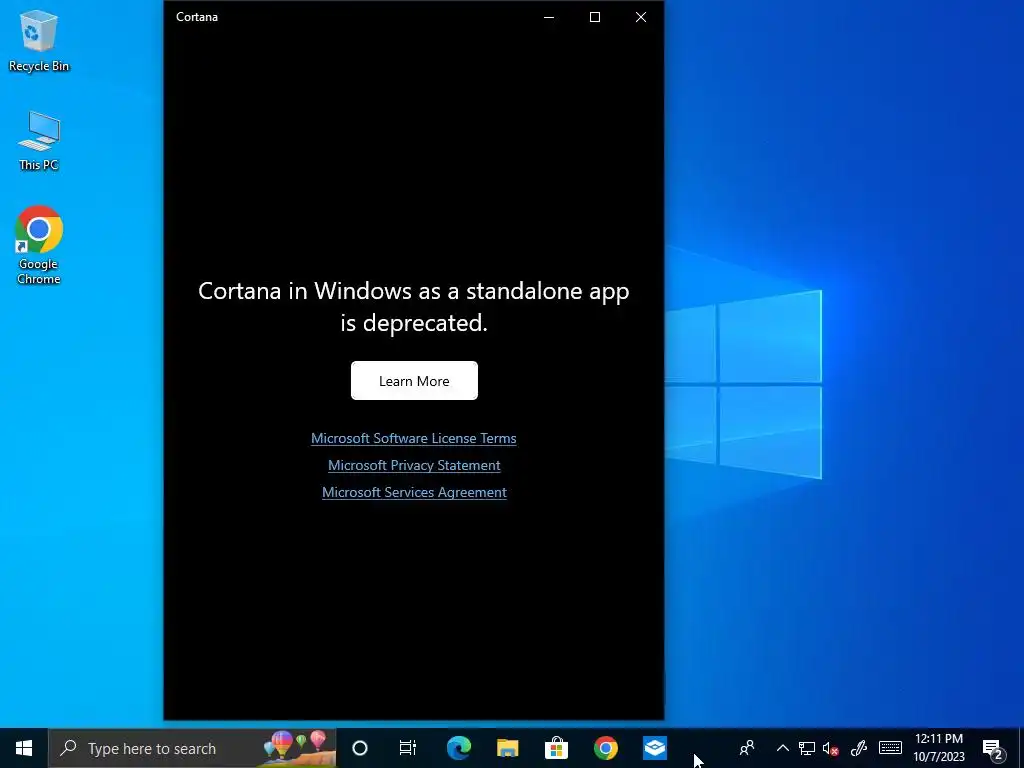Show hidden system tray icons
Screen dimensions: 1024x768
782,748
